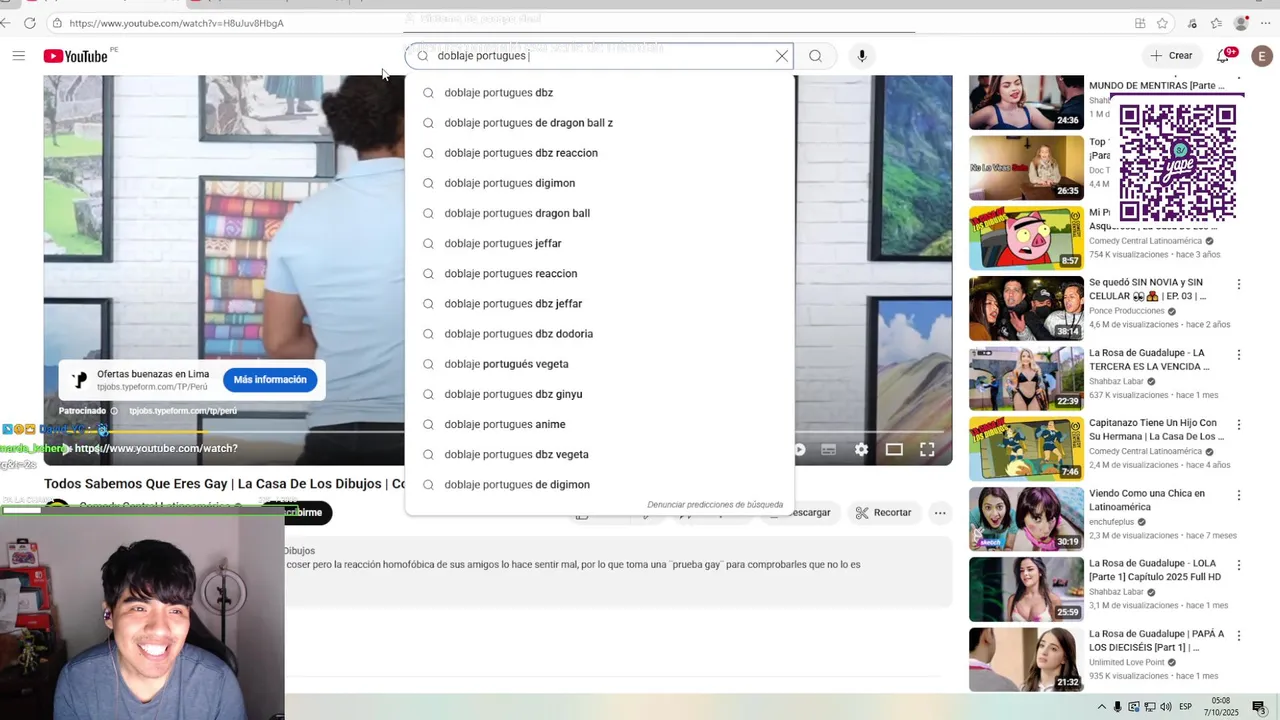Choose suggestion doblaje portugues dbz dodoria
Screen dimensions: 1280x720
(x=599, y=334)
